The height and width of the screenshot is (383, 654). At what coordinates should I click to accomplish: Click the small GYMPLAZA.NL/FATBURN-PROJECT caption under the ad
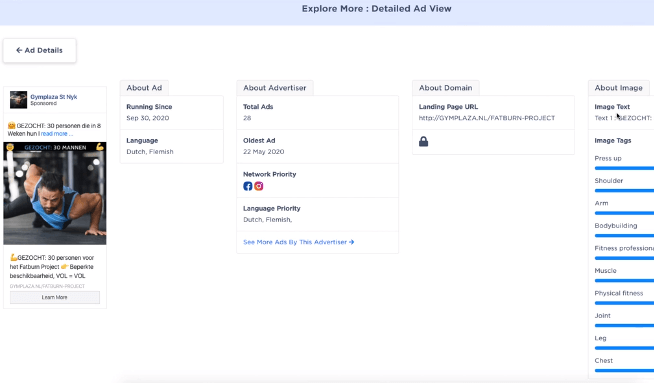[47, 286]
